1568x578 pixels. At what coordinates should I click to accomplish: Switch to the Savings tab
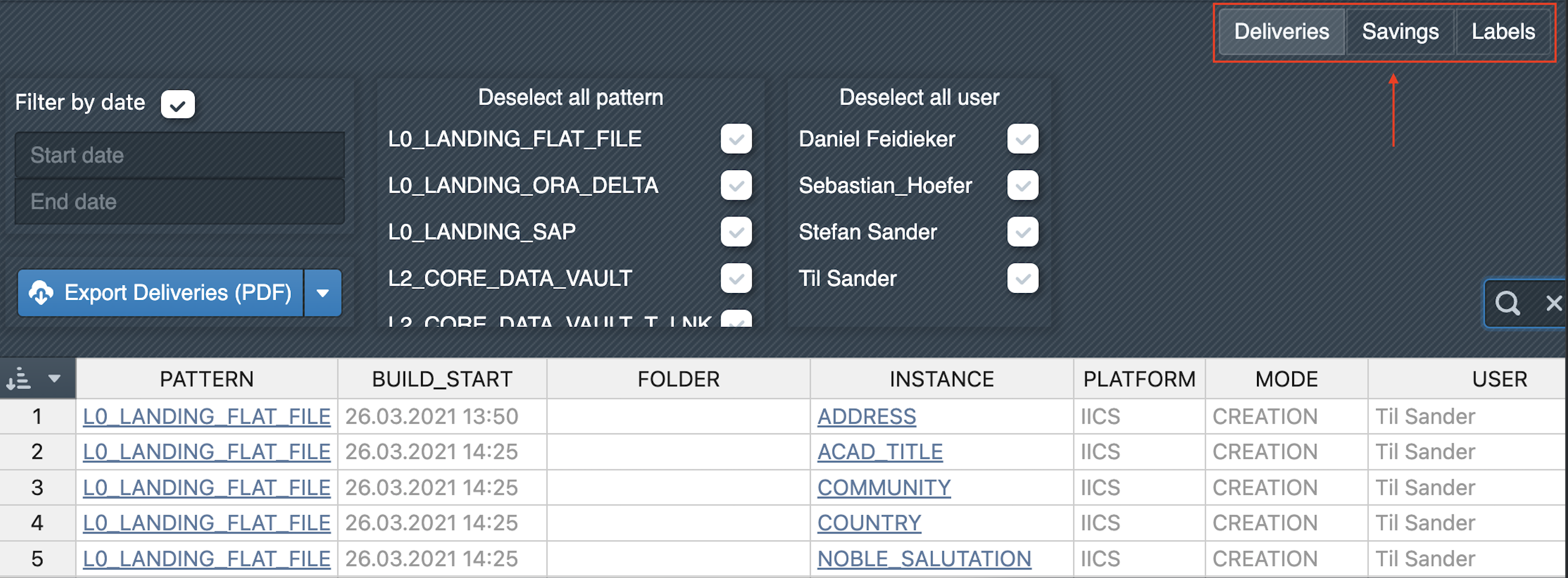click(x=1400, y=32)
